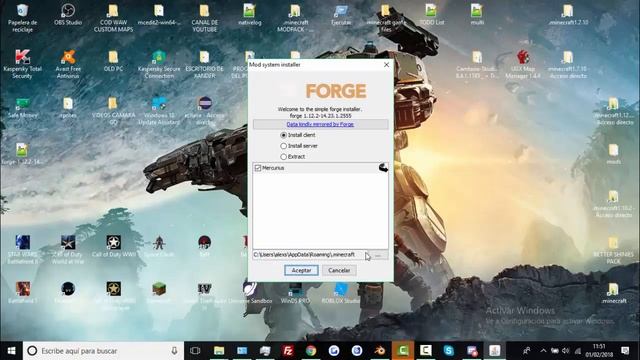This screenshot has width=640, height=360.
Task: Click the taskbar search box
Action: pos(103,351)
